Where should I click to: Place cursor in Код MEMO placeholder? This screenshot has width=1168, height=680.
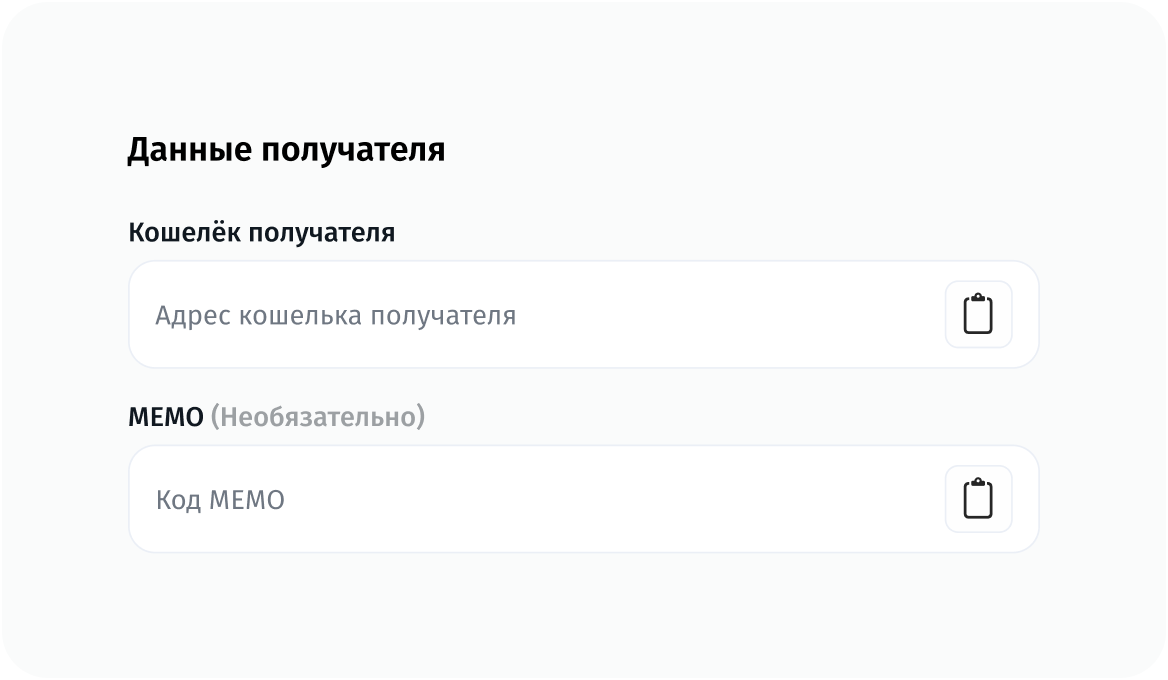(220, 500)
